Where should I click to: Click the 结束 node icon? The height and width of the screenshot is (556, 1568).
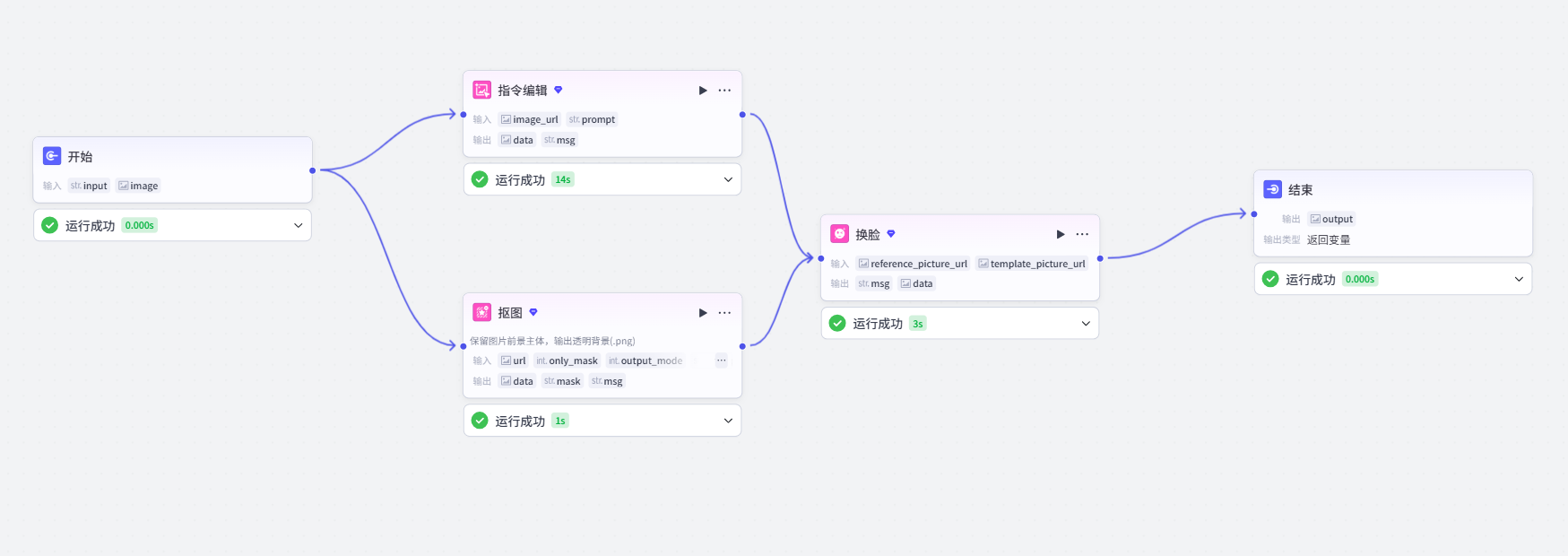1272,189
